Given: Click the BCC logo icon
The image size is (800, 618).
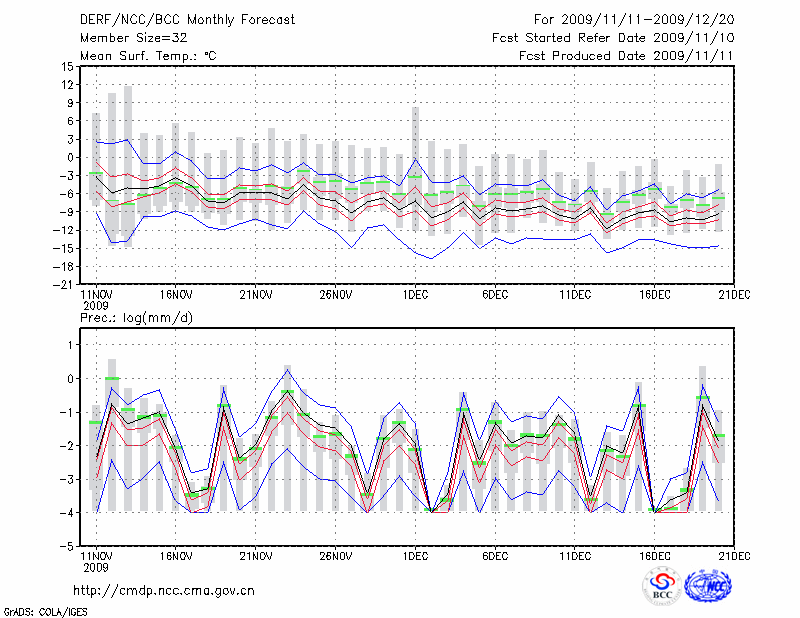Looking at the screenshot, I should pyautogui.click(x=662, y=587).
